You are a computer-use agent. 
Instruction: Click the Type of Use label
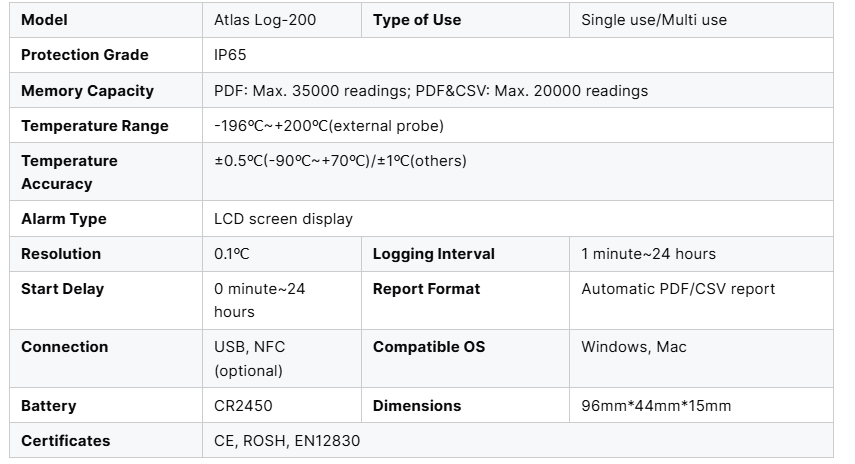(x=417, y=20)
